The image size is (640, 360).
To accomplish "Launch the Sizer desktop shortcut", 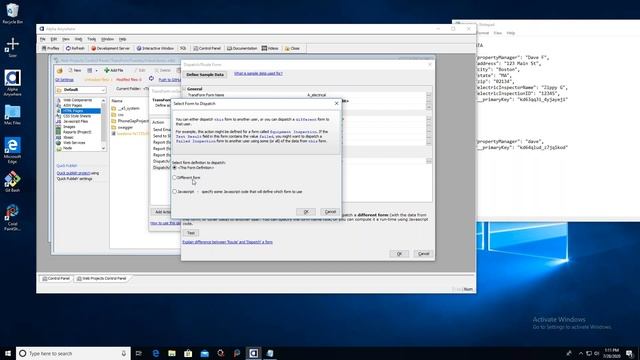I will 12,47.
